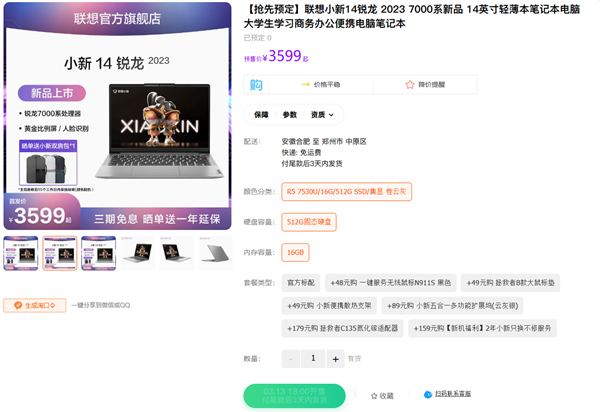Open the 保障 tab
This screenshot has width=600, height=412.
[261, 115]
